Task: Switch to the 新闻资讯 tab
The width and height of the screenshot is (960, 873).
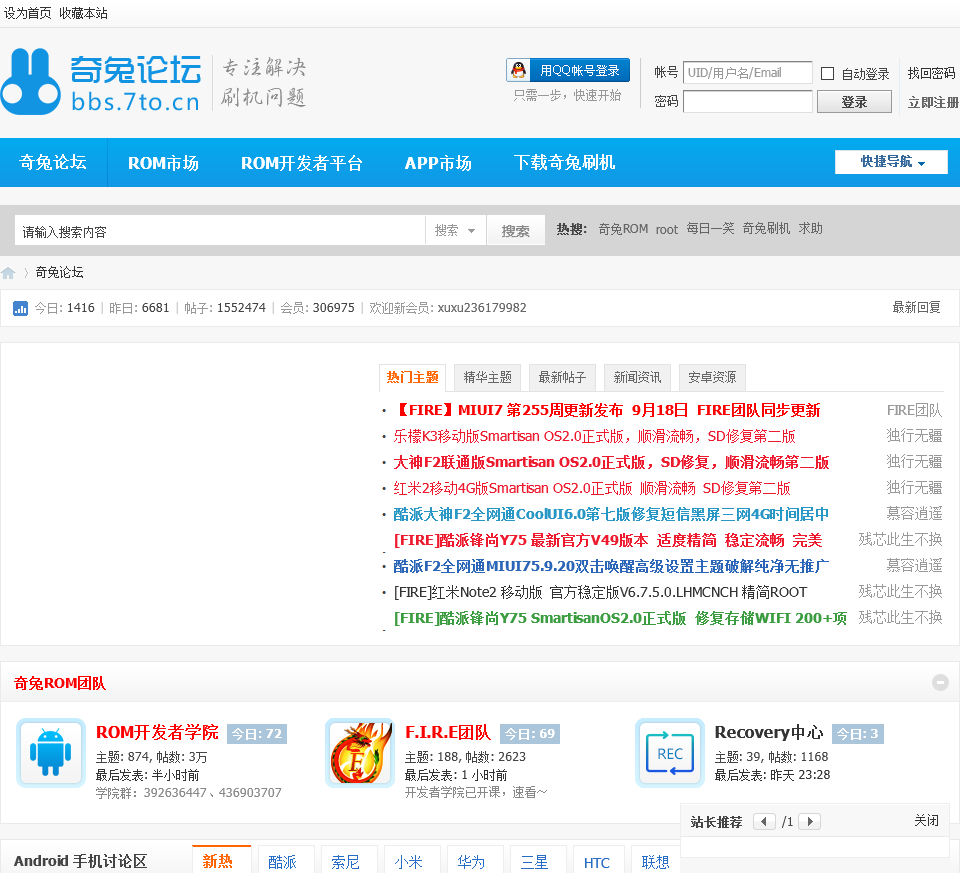Action: 637,377
